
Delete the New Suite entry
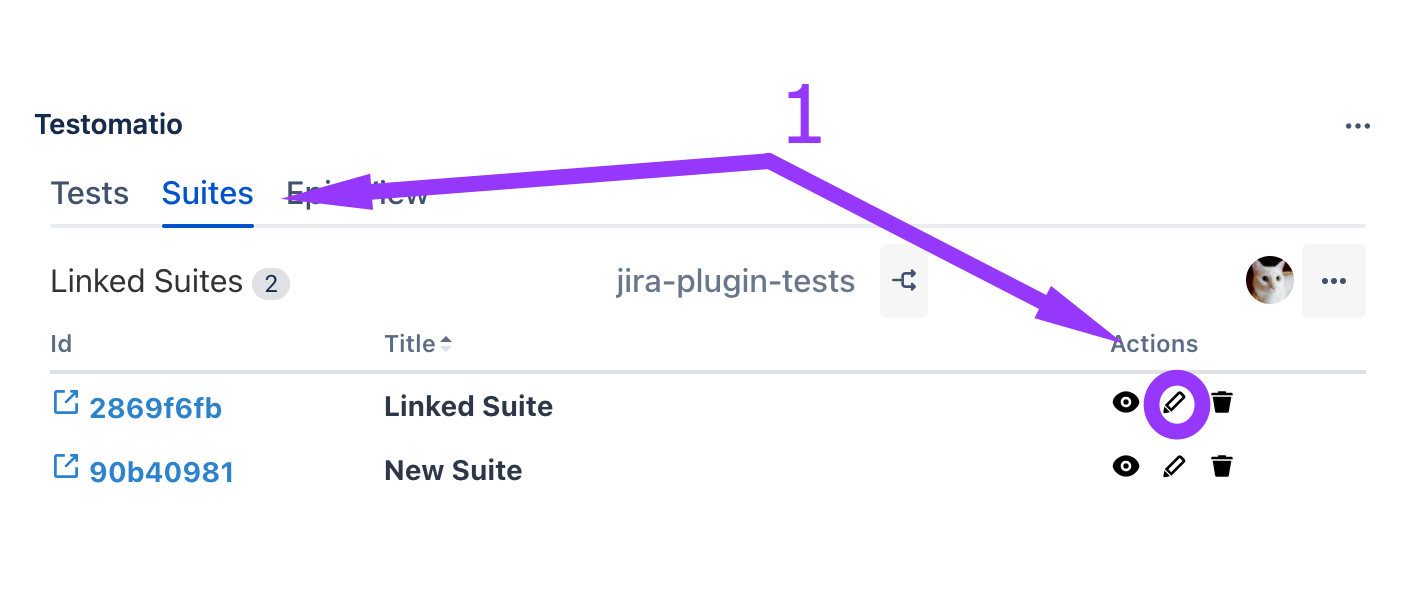tap(1222, 466)
